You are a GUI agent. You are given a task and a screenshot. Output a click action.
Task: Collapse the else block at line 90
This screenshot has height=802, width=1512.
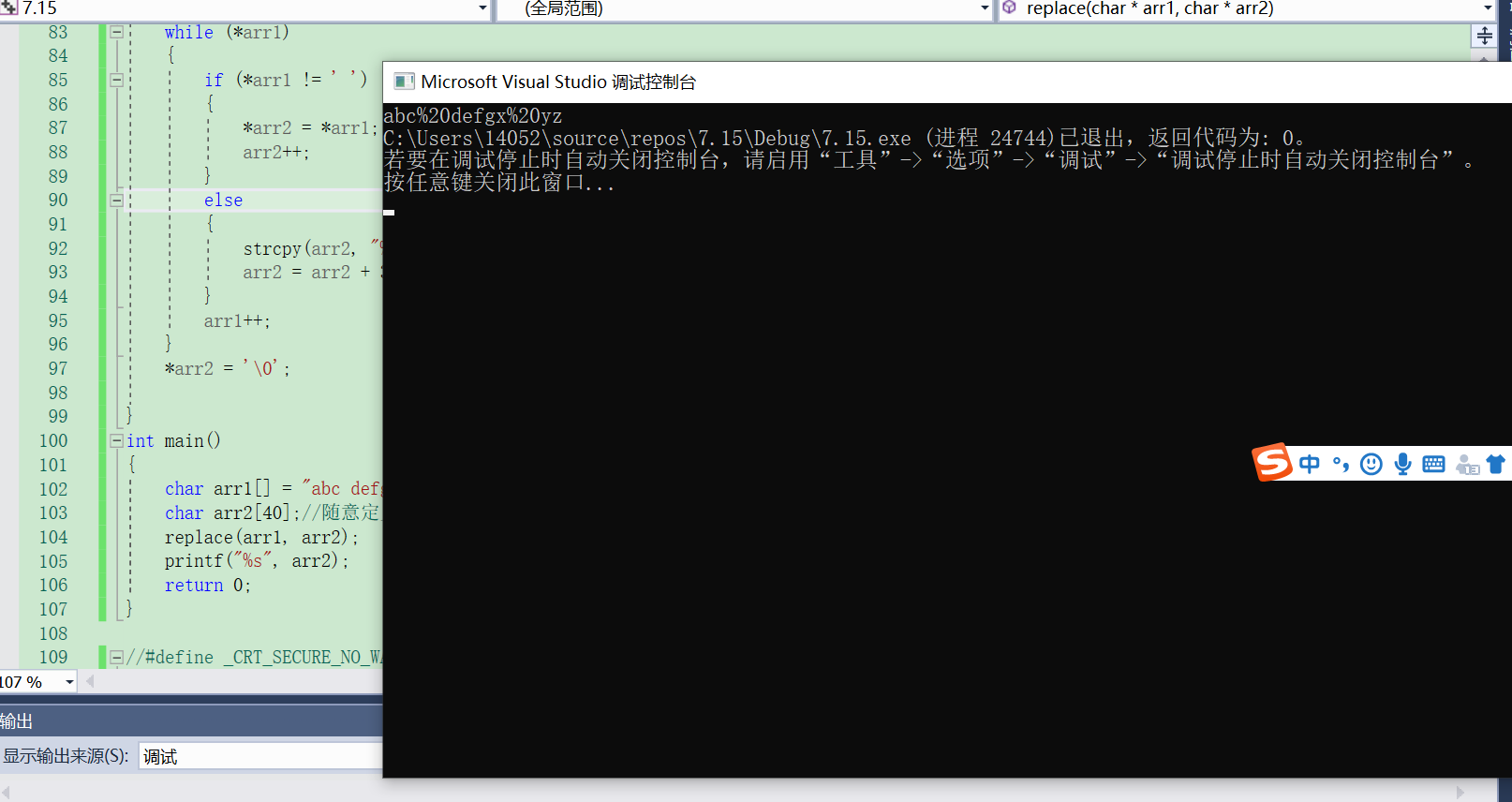[117, 200]
